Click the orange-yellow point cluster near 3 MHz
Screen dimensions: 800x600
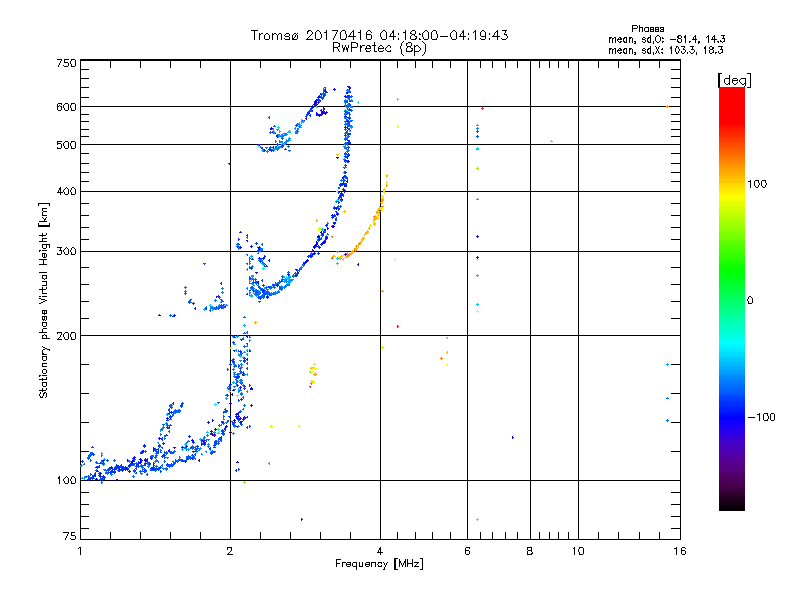tap(313, 376)
